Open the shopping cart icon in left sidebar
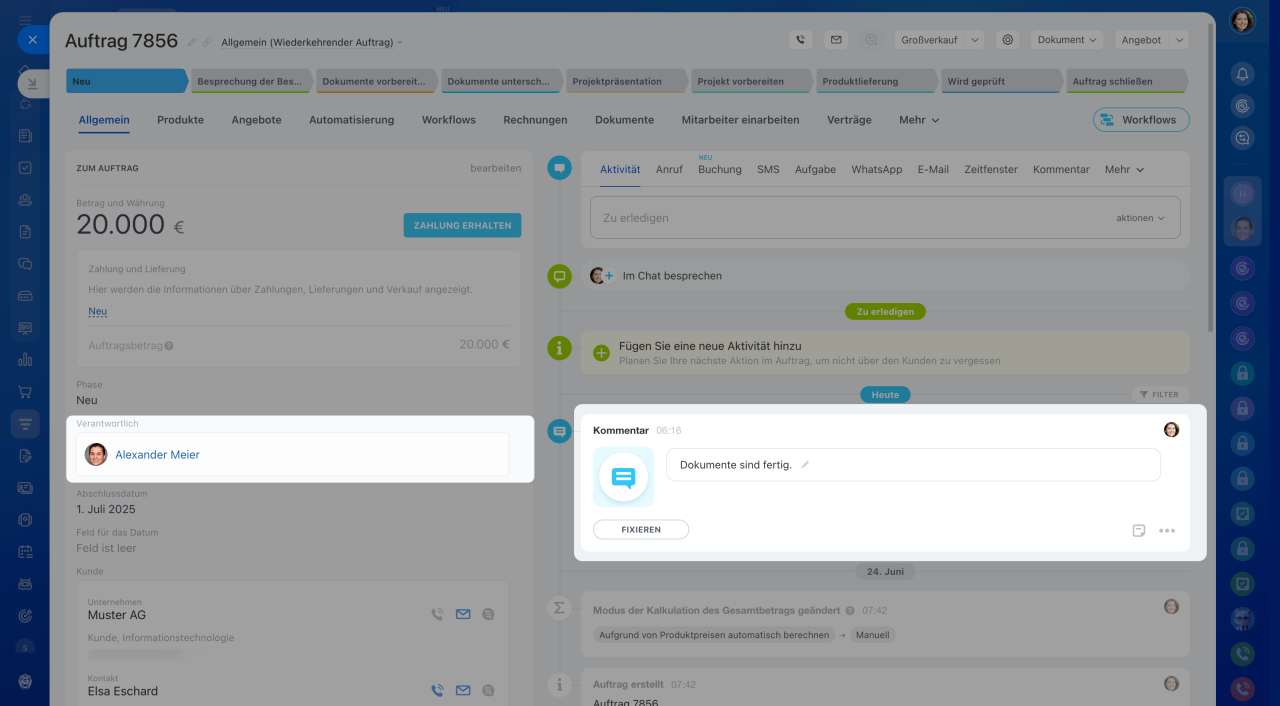The image size is (1280, 706). click(x=25, y=392)
